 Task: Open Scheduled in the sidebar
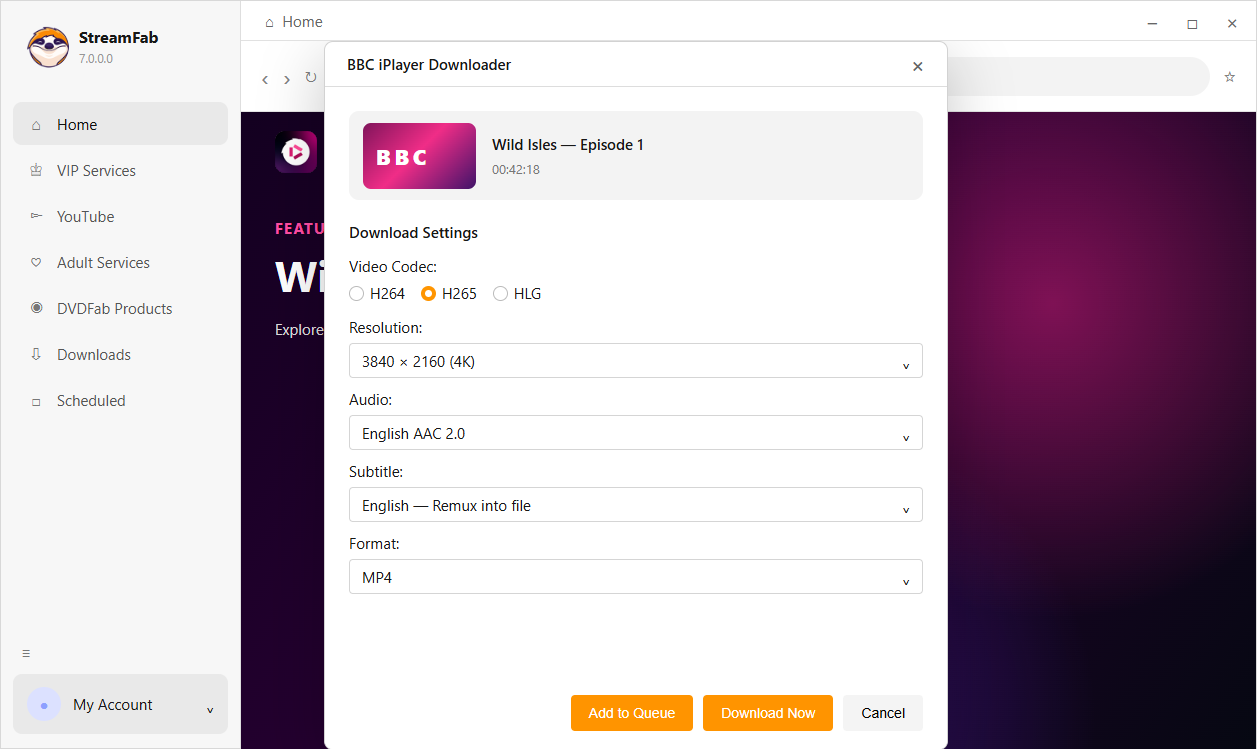120,401
